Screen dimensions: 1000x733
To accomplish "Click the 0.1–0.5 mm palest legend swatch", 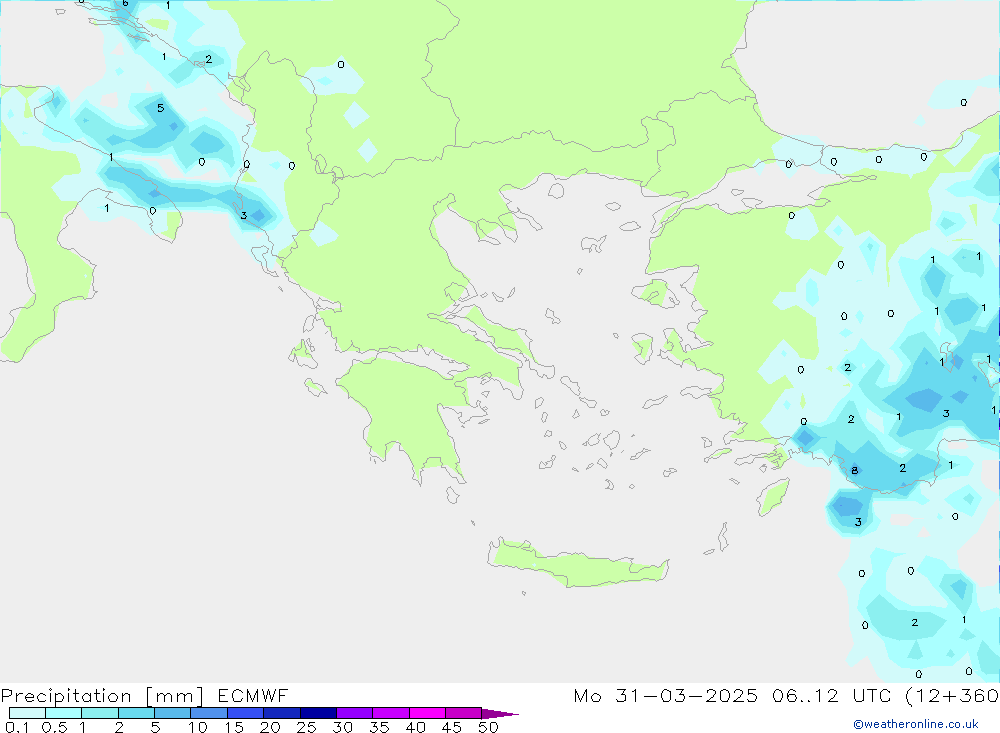I will [x=27, y=713].
